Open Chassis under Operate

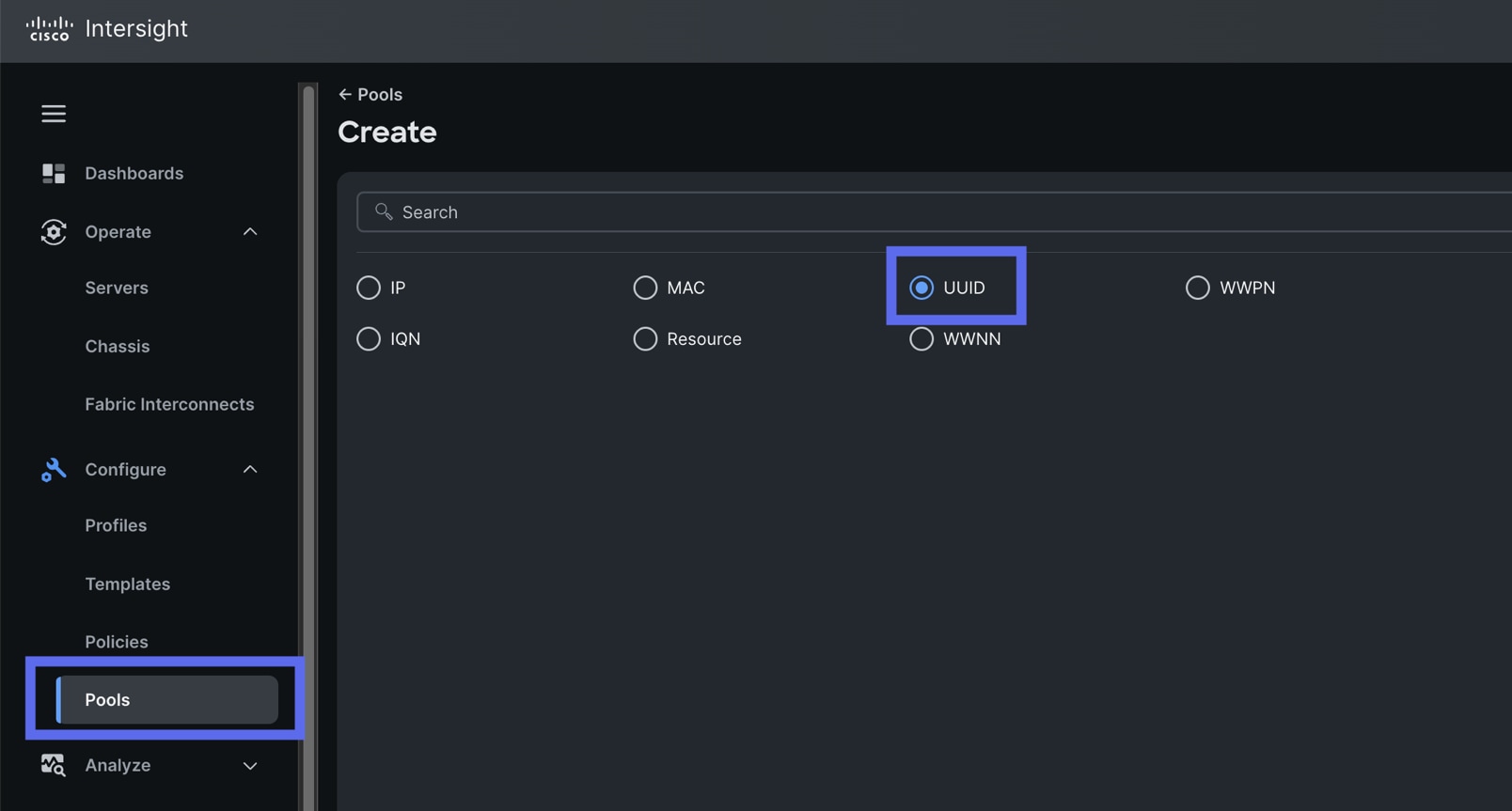pos(118,346)
